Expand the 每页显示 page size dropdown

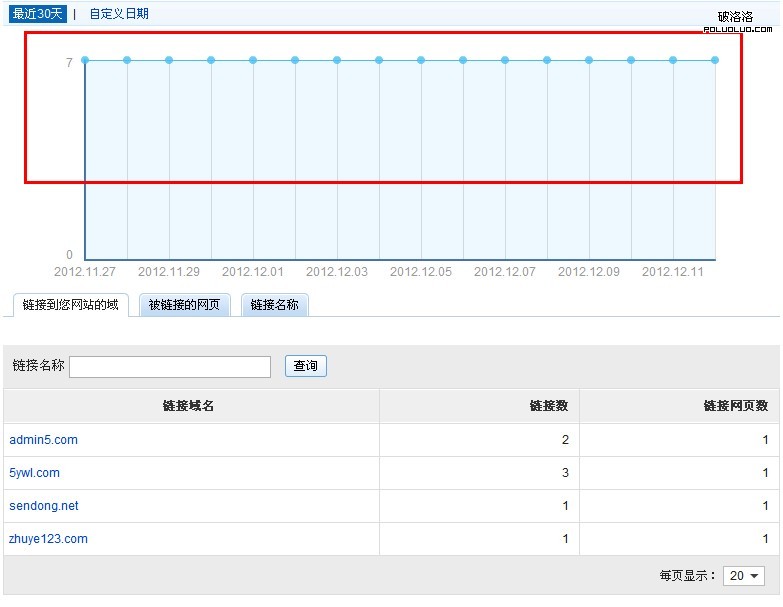tap(744, 576)
